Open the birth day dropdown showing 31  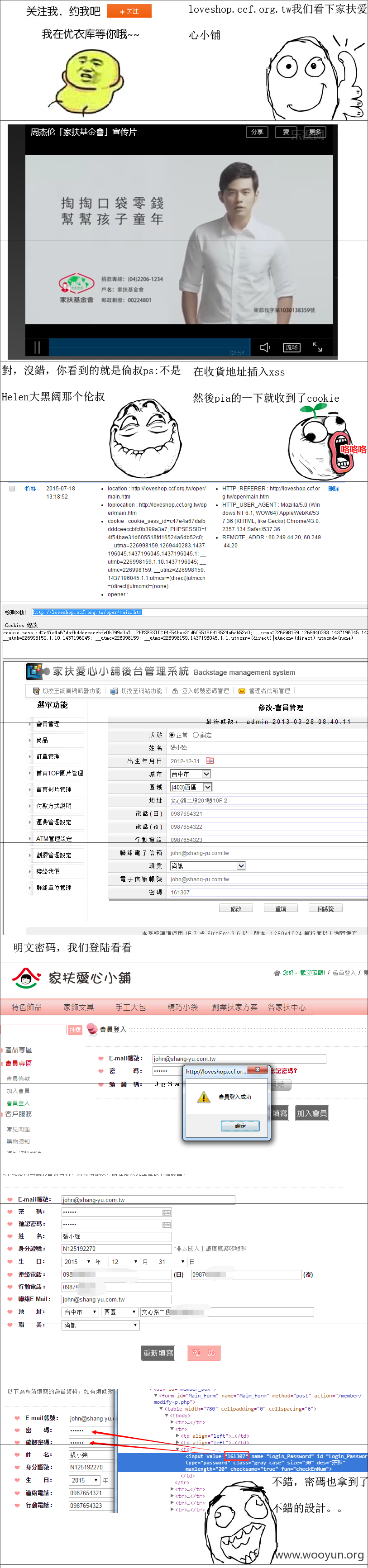(171, 1262)
